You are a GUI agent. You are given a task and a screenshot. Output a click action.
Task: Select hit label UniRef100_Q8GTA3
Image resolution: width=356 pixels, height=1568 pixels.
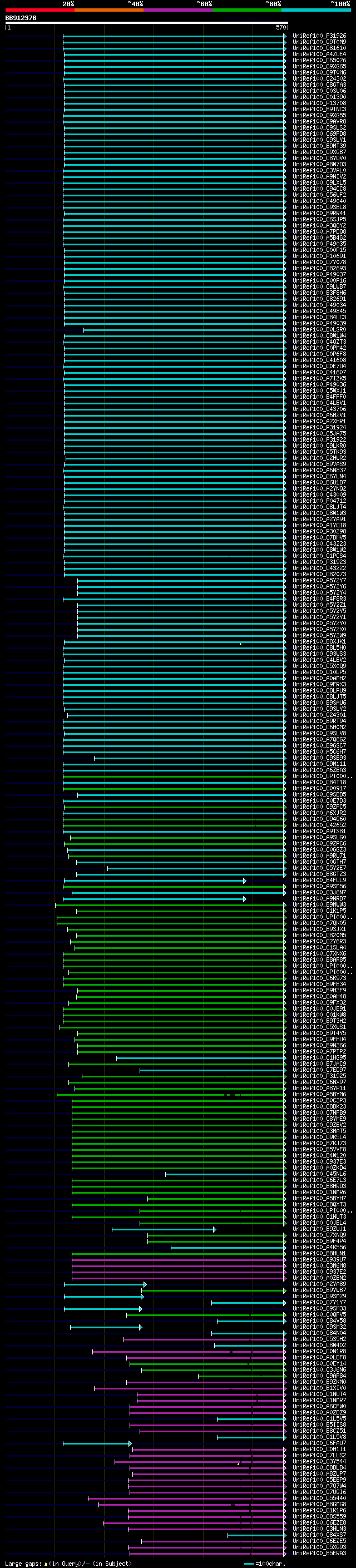click(319, 85)
